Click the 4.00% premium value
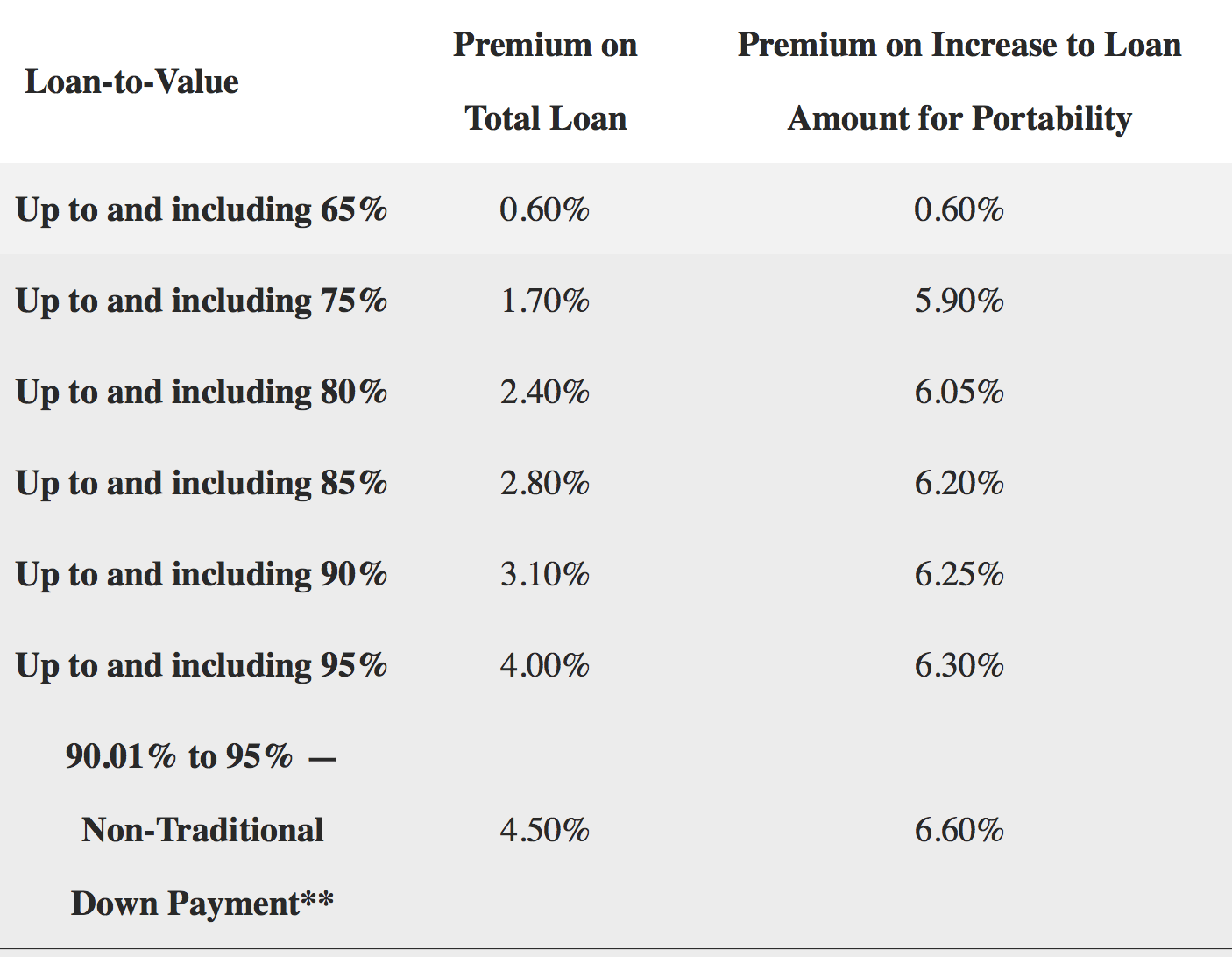1232x957 pixels. tap(545, 666)
